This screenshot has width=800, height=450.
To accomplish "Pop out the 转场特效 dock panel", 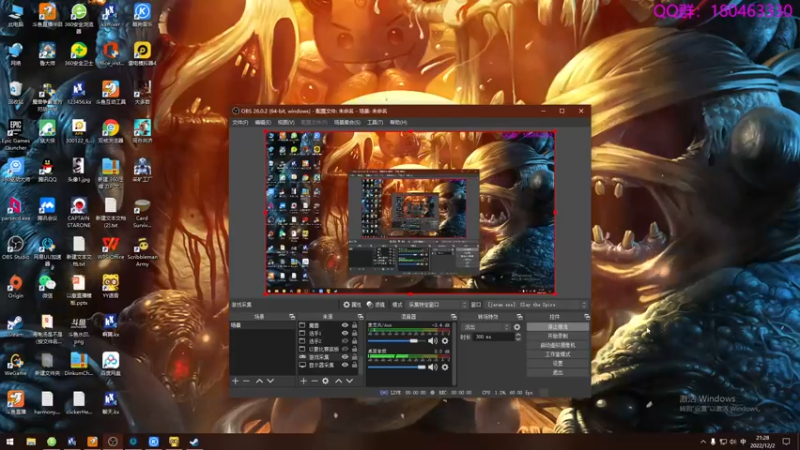I will coord(519,317).
